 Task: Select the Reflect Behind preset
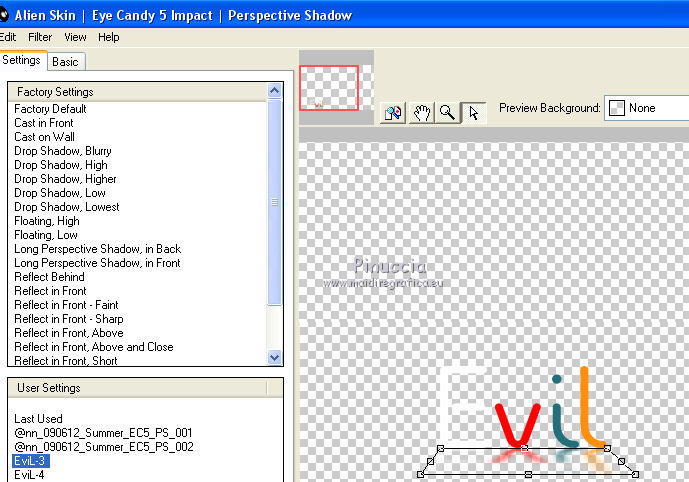49,277
